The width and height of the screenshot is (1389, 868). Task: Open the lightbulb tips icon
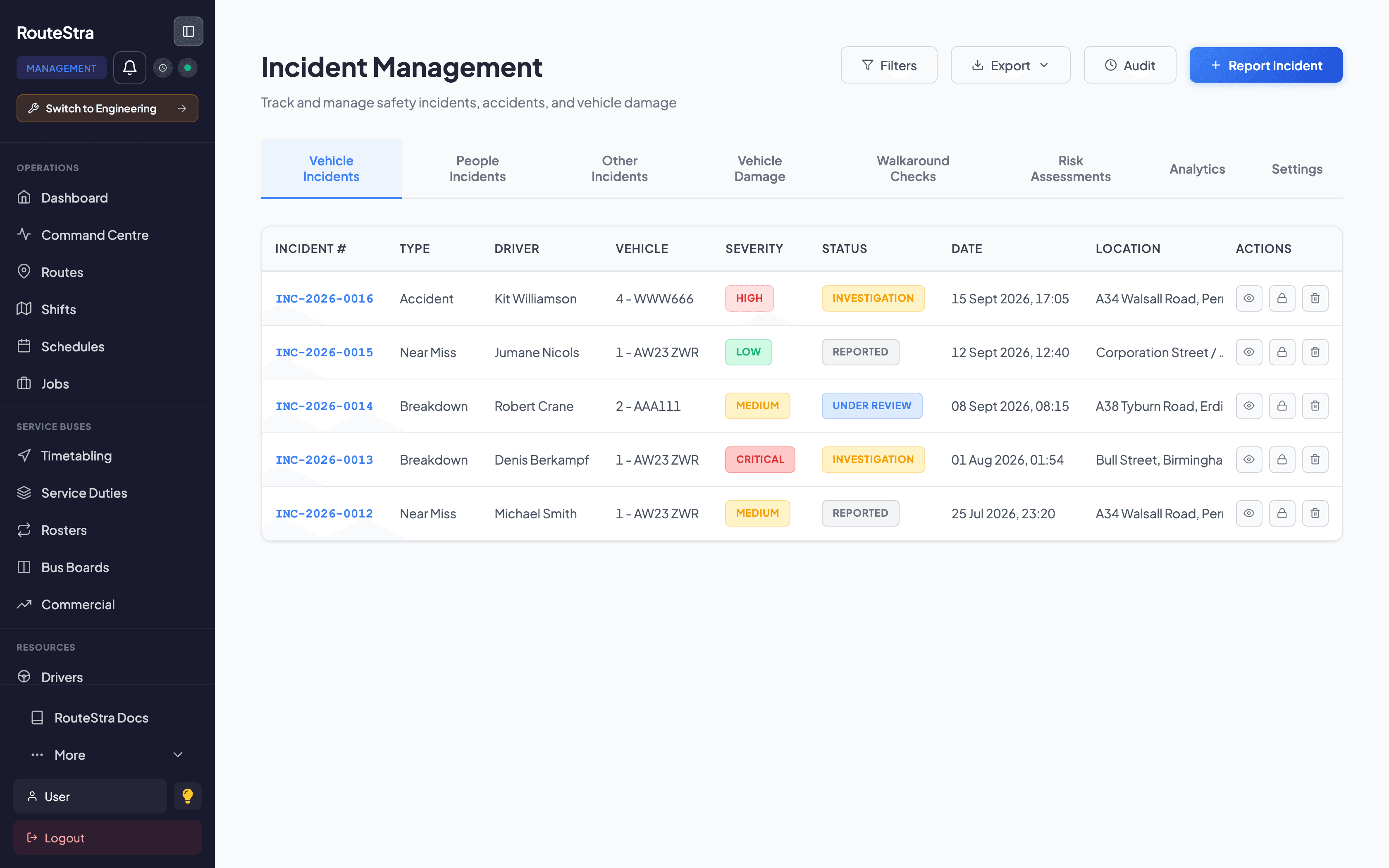click(x=188, y=796)
